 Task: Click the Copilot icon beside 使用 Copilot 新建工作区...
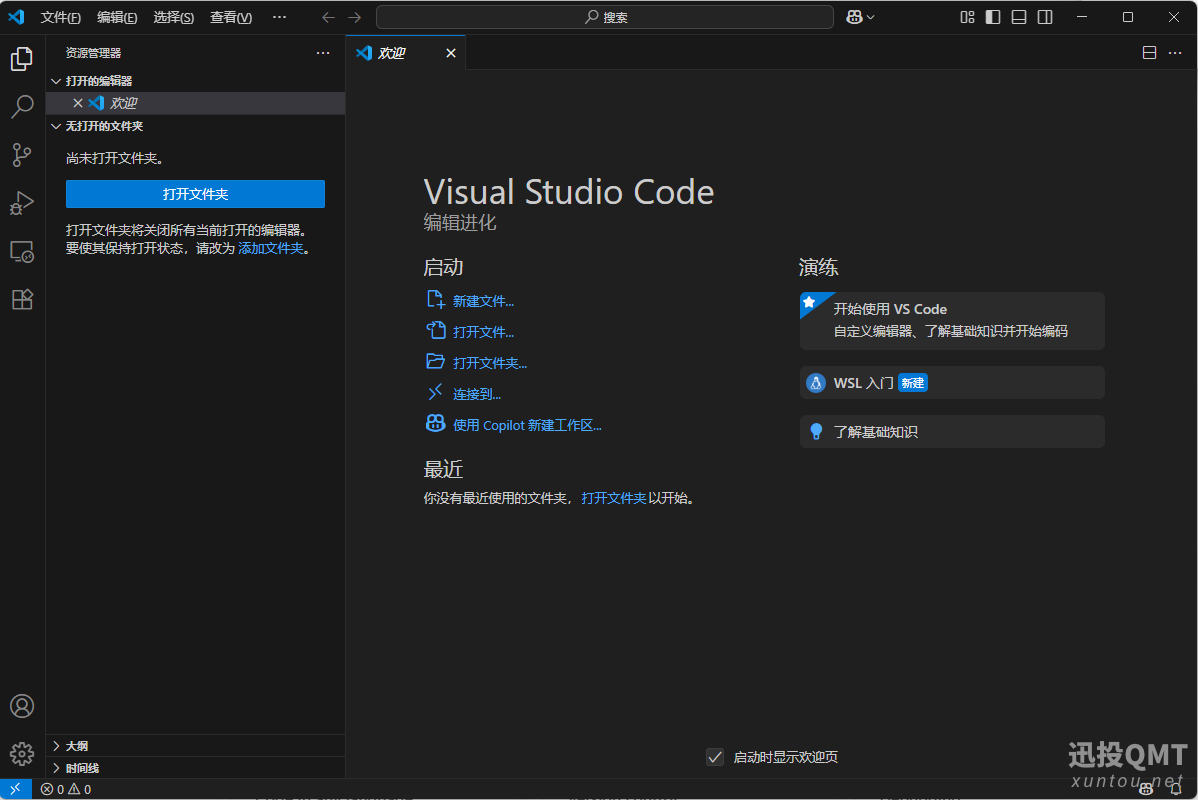click(435, 423)
